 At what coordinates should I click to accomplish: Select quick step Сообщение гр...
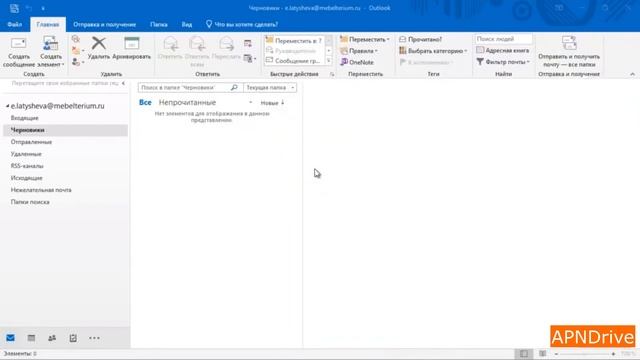294,60
